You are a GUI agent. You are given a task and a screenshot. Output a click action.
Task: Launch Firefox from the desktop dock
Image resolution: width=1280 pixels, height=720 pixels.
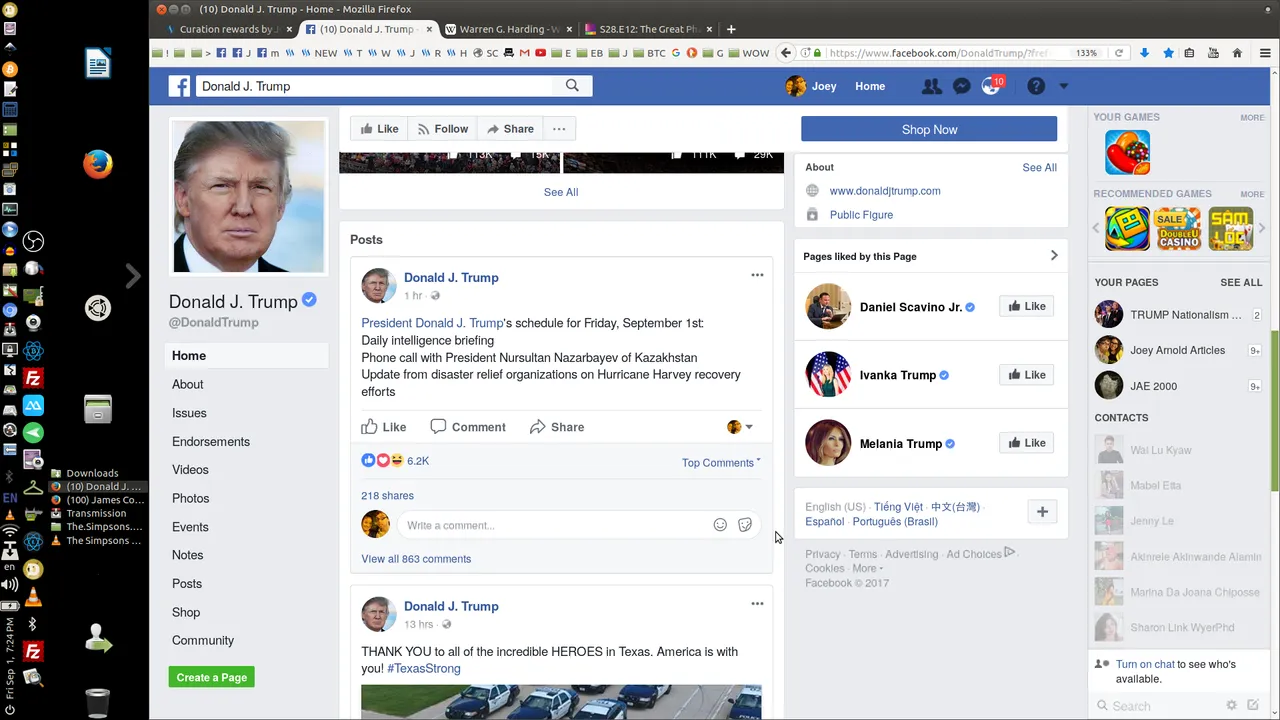coord(97,164)
